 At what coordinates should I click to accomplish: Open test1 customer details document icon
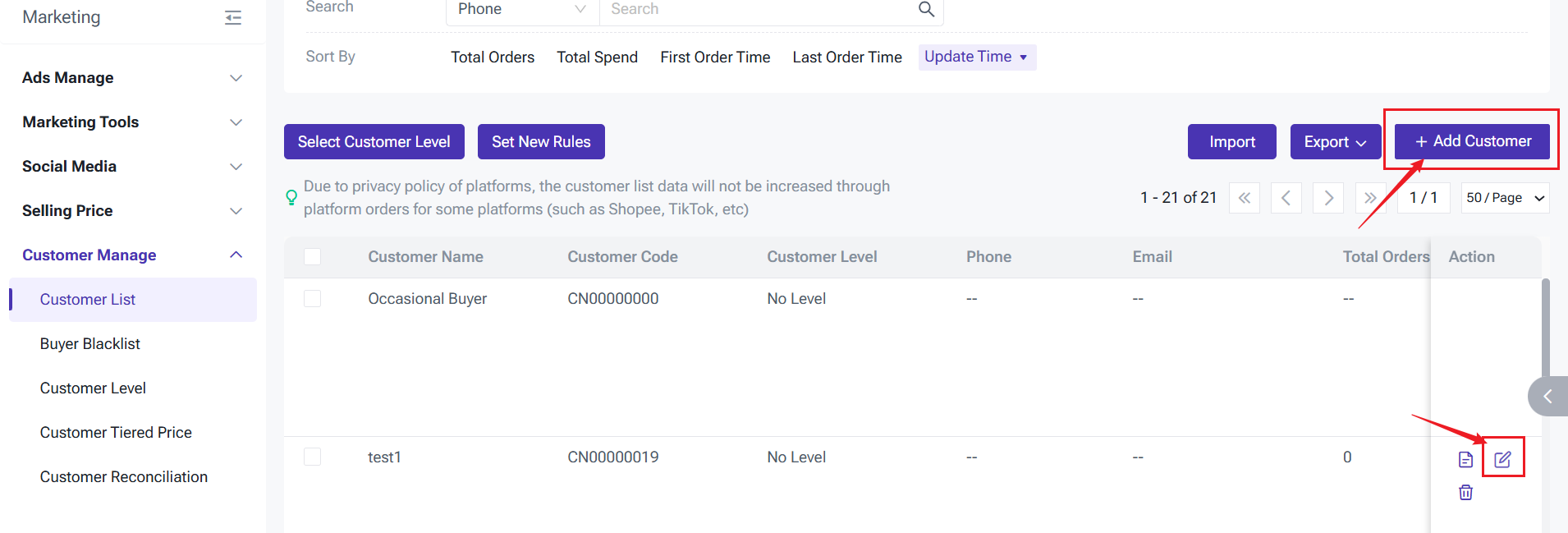coord(1465,460)
